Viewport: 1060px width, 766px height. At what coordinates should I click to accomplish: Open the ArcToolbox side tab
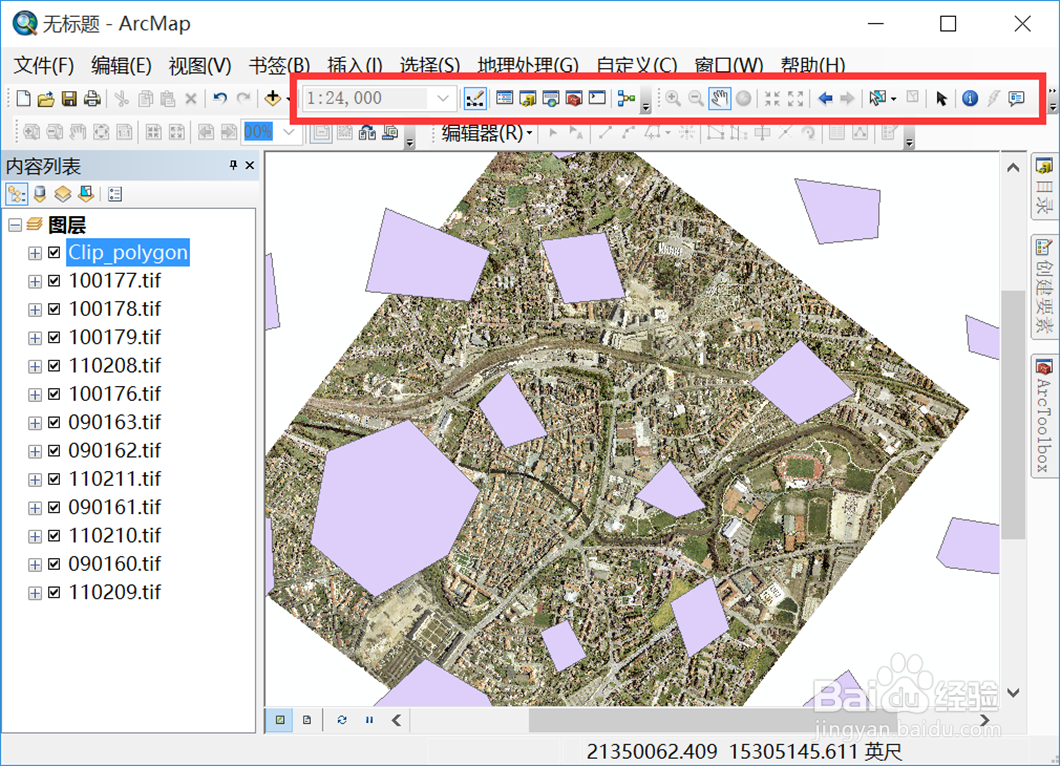1044,415
